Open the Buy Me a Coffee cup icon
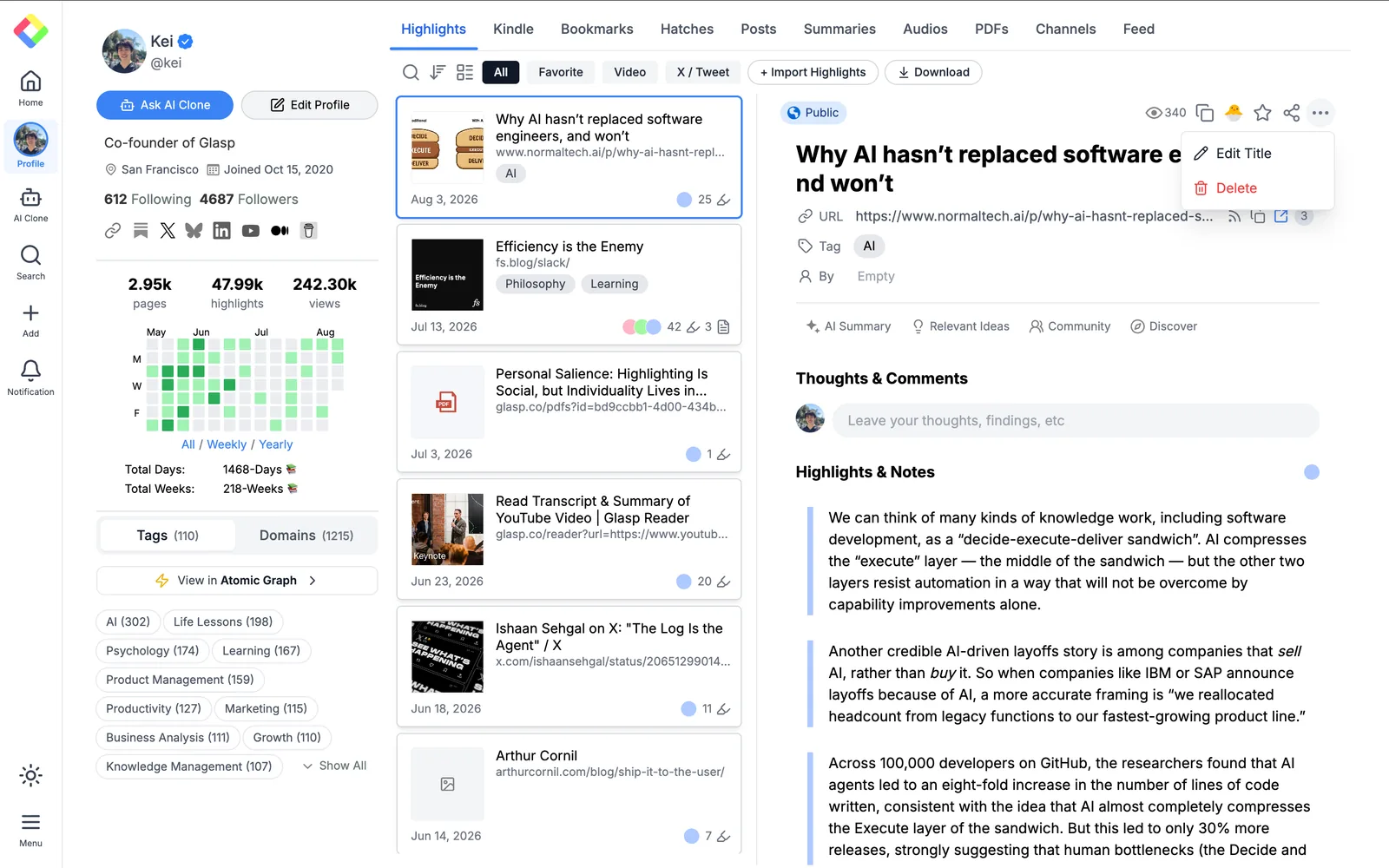Viewport: 1389px width, 868px height. [308, 230]
